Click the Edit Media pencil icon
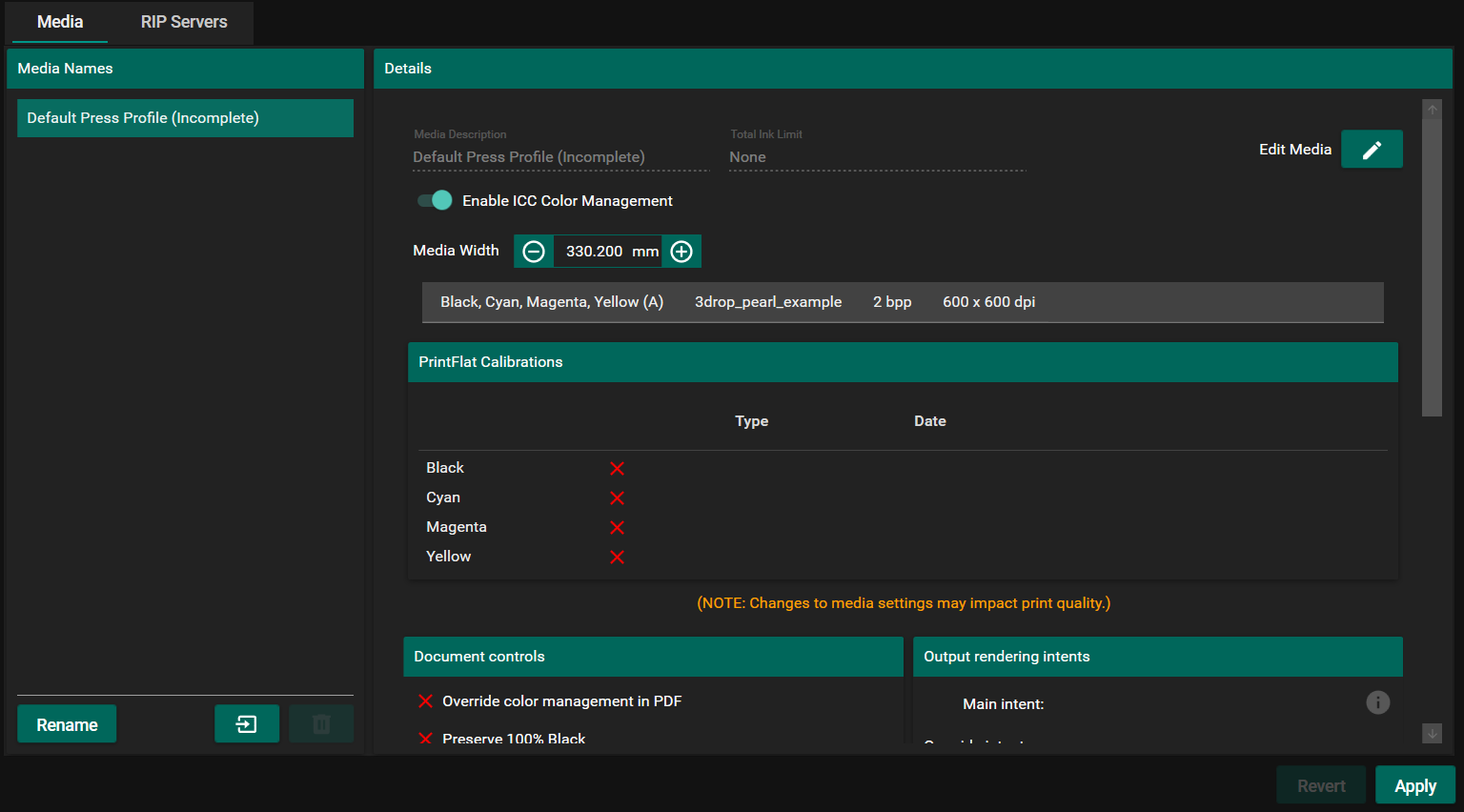Image resolution: width=1464 pixels, height=812 pixels. (1372, 150)
